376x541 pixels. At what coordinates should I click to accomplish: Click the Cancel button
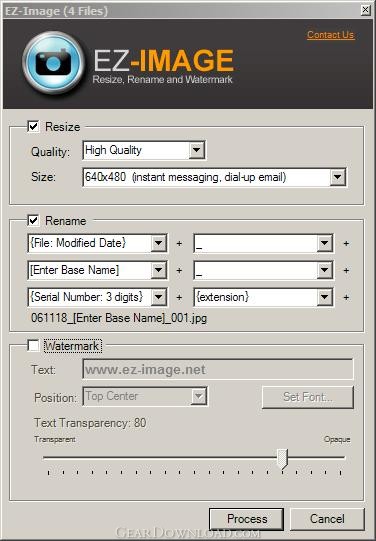tap(327, 519)
